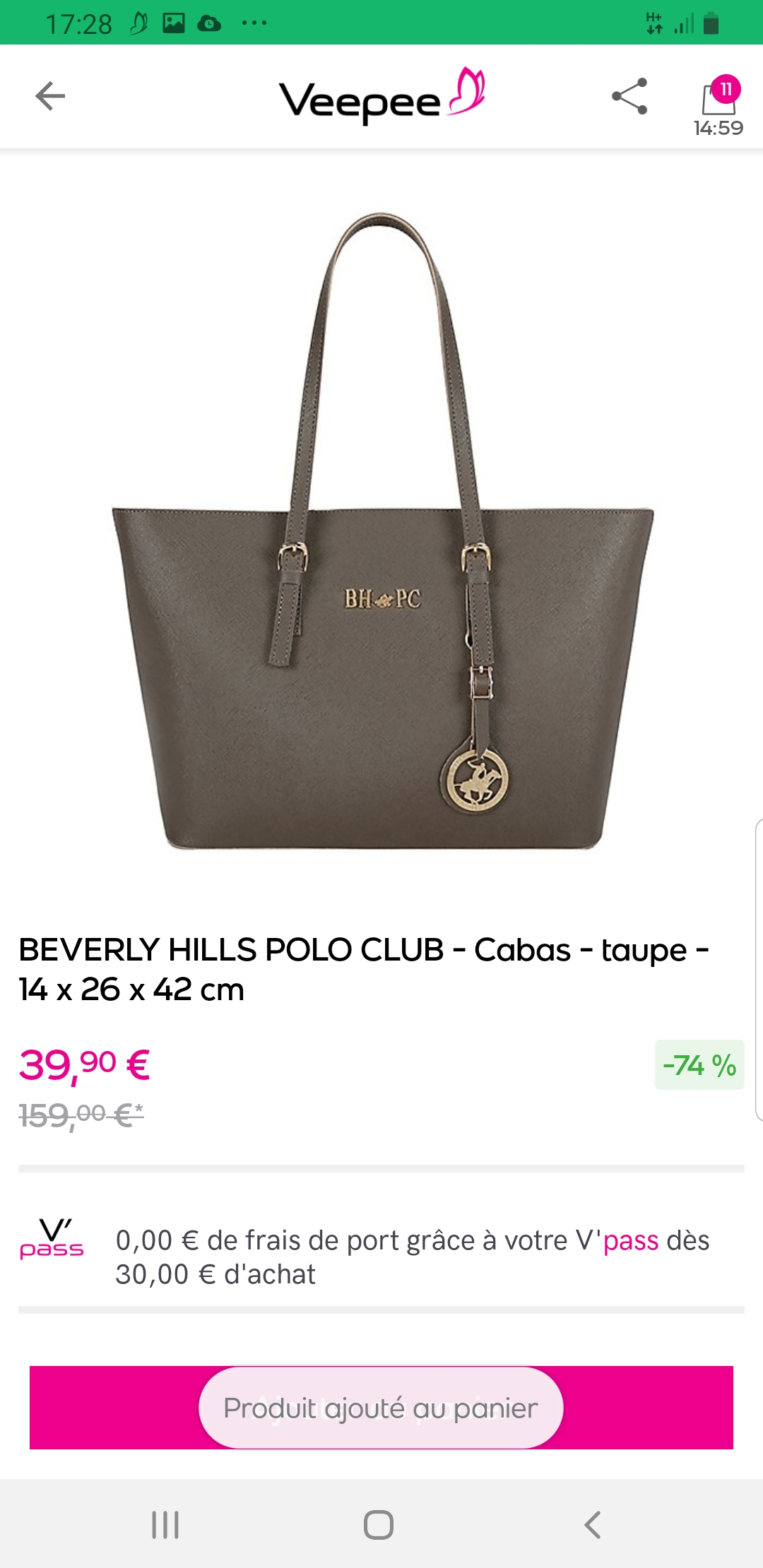Tap the struck-through 159,00 € price
Viewport: 763px width, 1568px height.
click(x=81, y=1116)
